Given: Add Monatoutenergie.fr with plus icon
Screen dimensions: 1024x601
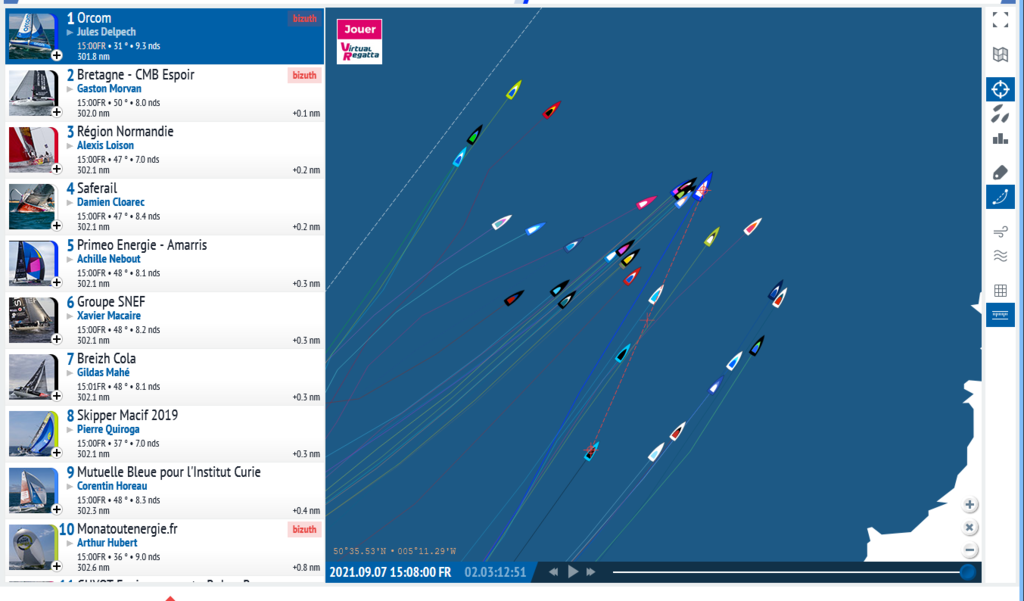Looking at the screenshot, I should click(x=57, y=566).
